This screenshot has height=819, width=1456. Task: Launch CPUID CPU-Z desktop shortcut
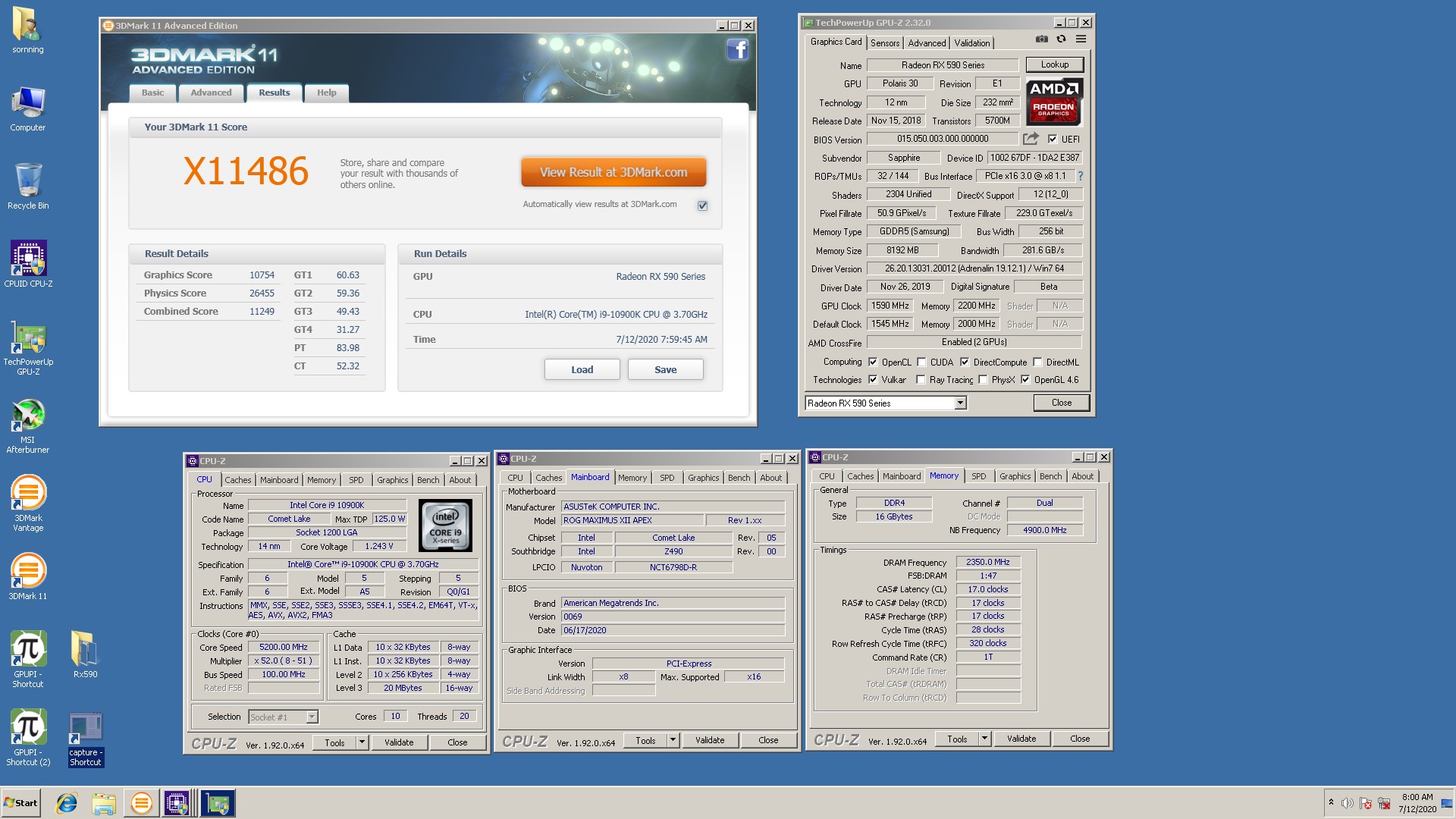pos(28,264)
